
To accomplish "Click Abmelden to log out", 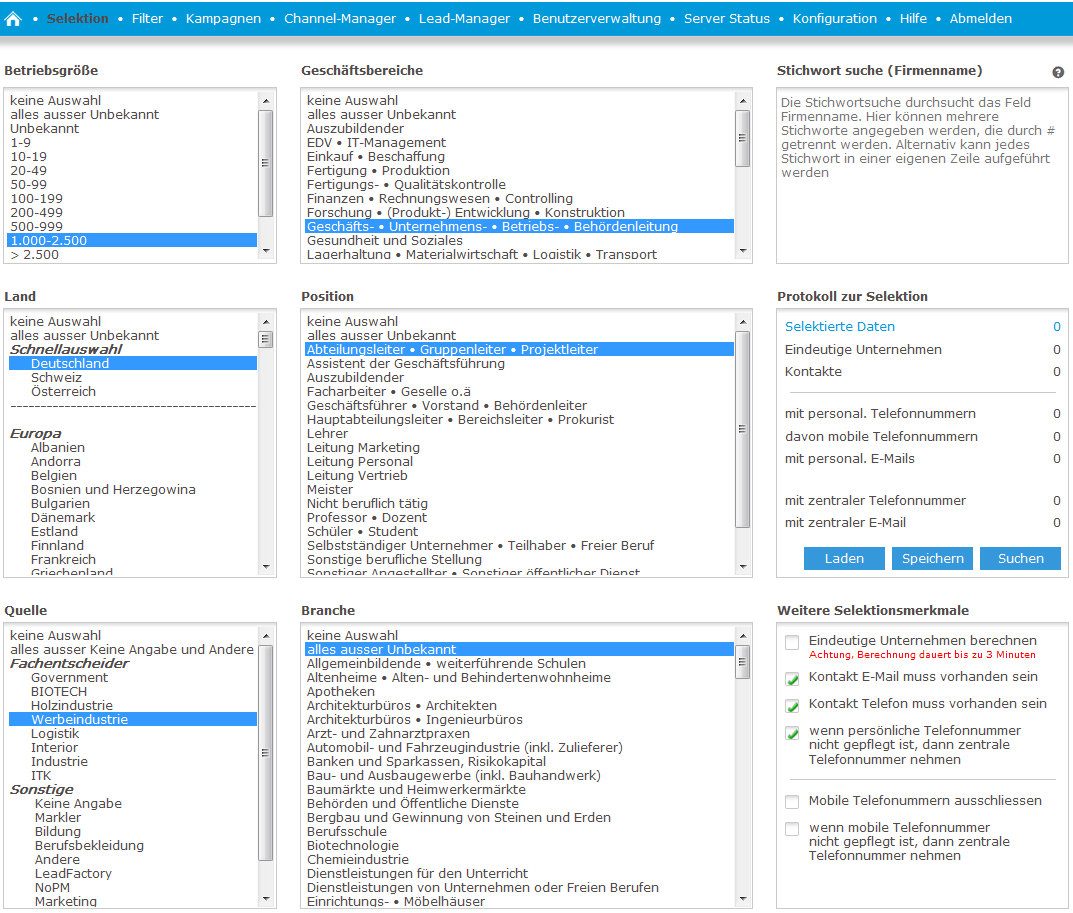I will (x=980, y=18).
